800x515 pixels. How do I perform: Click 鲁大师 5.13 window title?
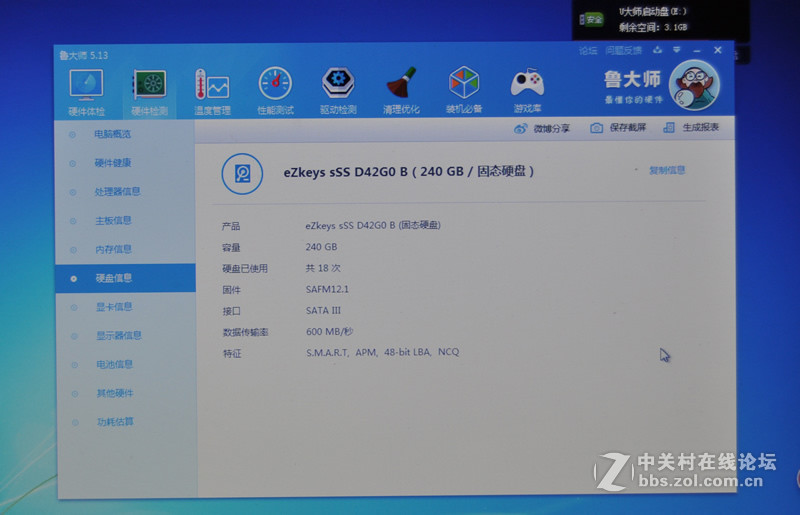[x=84, y=55]
